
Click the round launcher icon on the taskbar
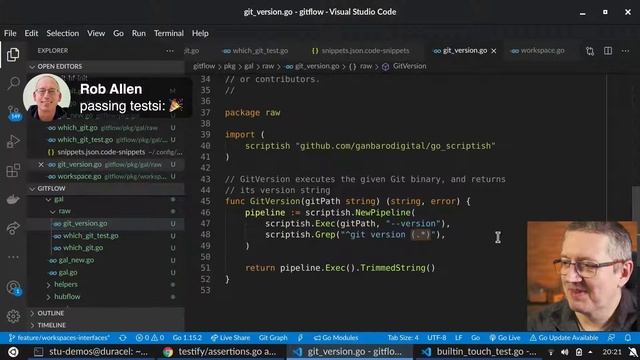pos(13,352)
